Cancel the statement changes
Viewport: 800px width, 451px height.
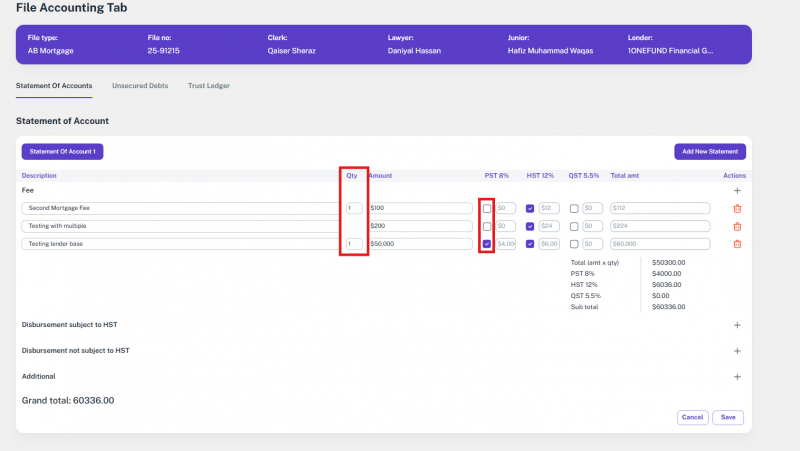click(x=692, y=417)
